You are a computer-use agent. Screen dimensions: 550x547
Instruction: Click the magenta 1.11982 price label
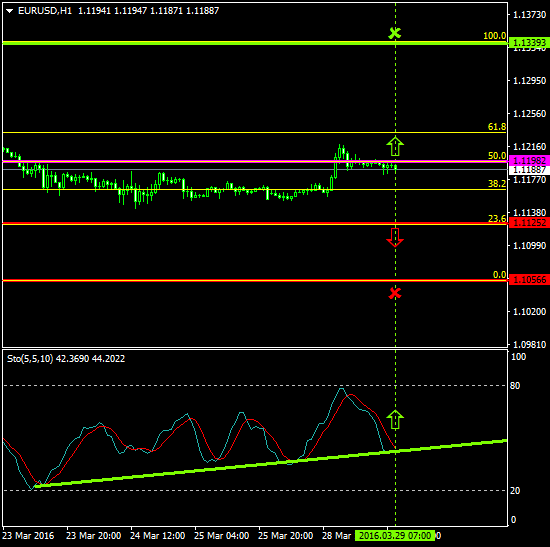529,161
